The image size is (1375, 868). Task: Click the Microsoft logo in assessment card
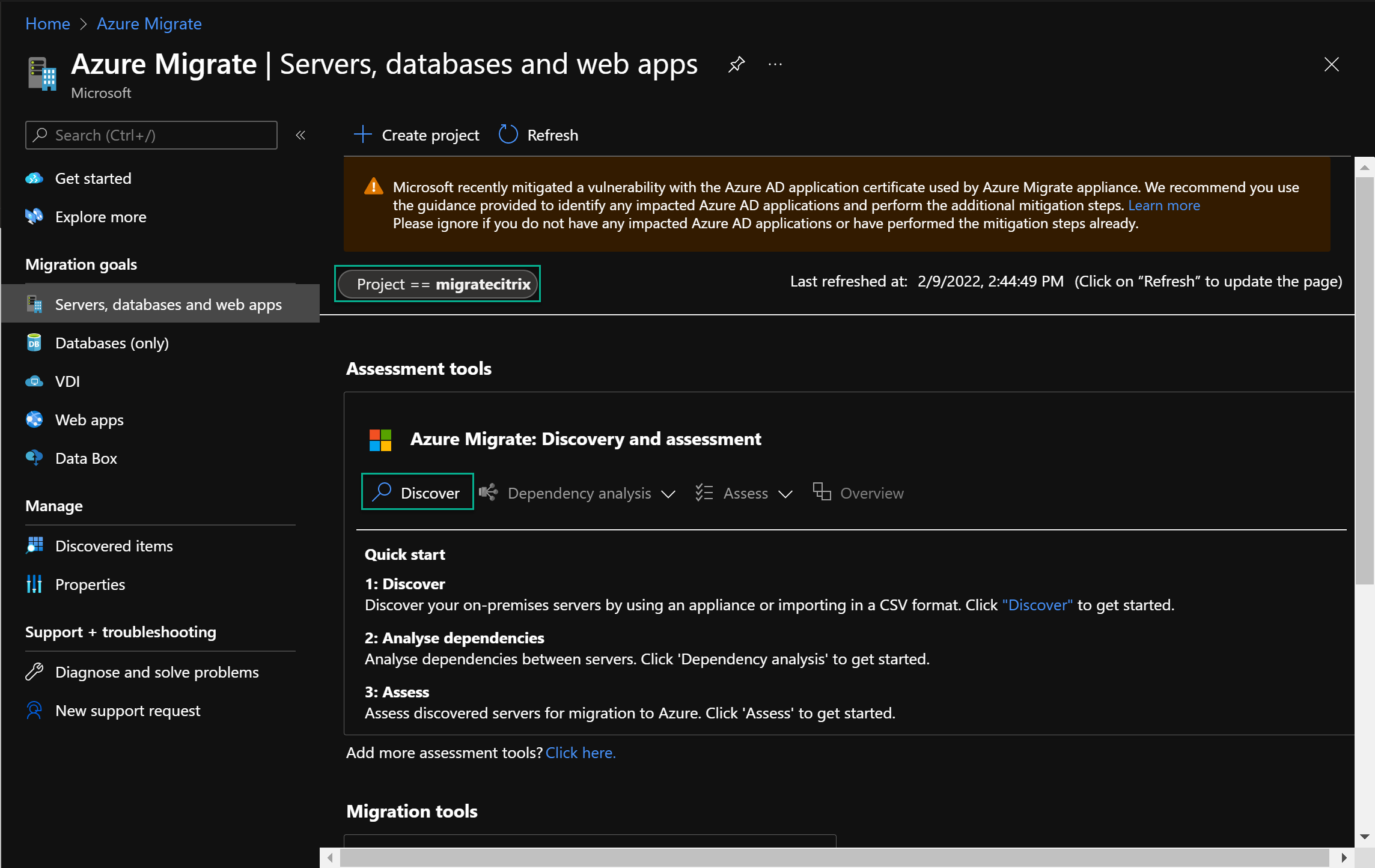(380, 440)
